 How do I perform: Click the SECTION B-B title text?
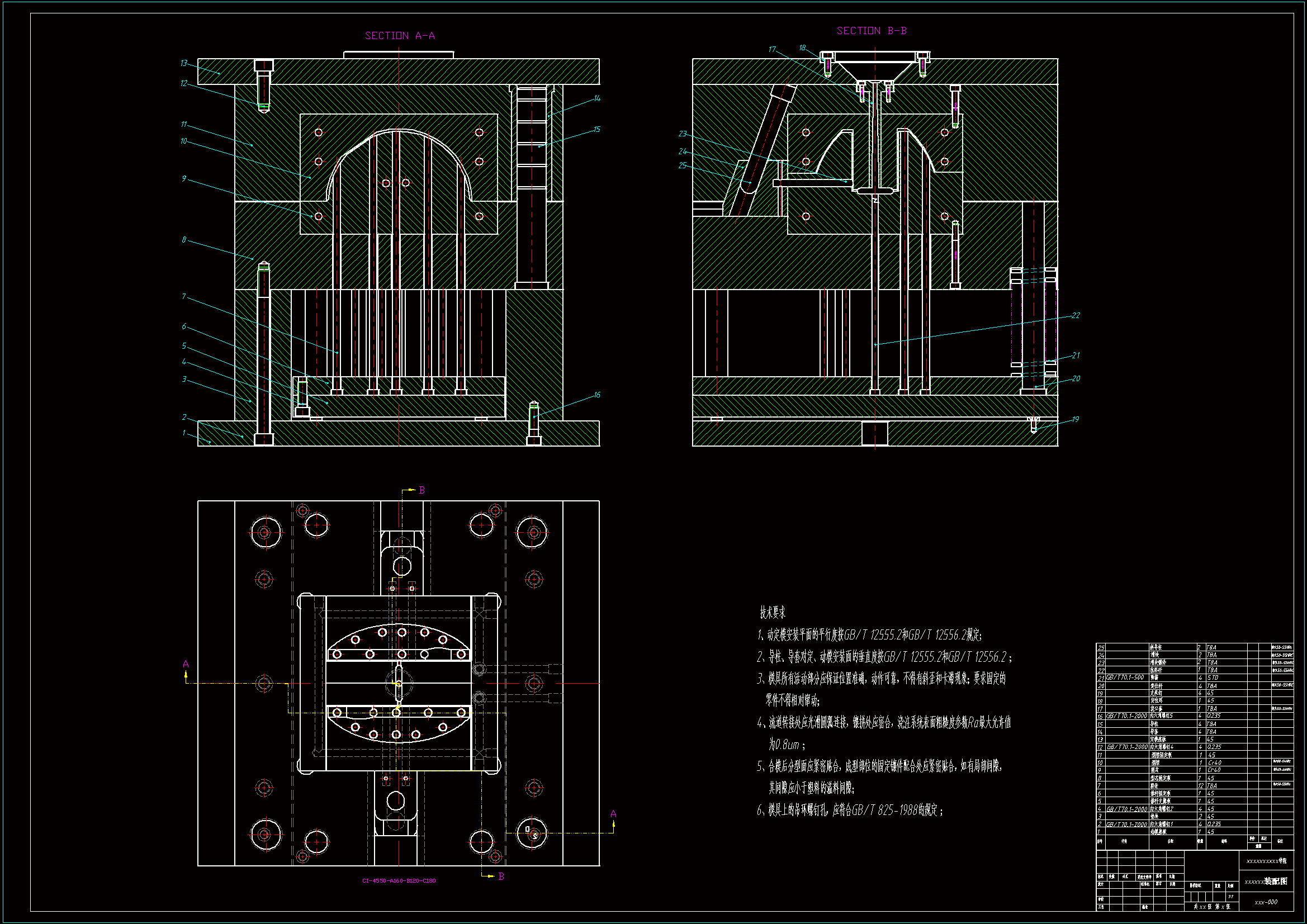[871, 31]
